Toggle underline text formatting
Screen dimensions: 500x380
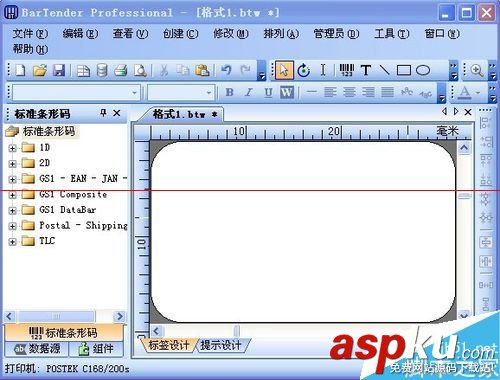pos(268,92)
